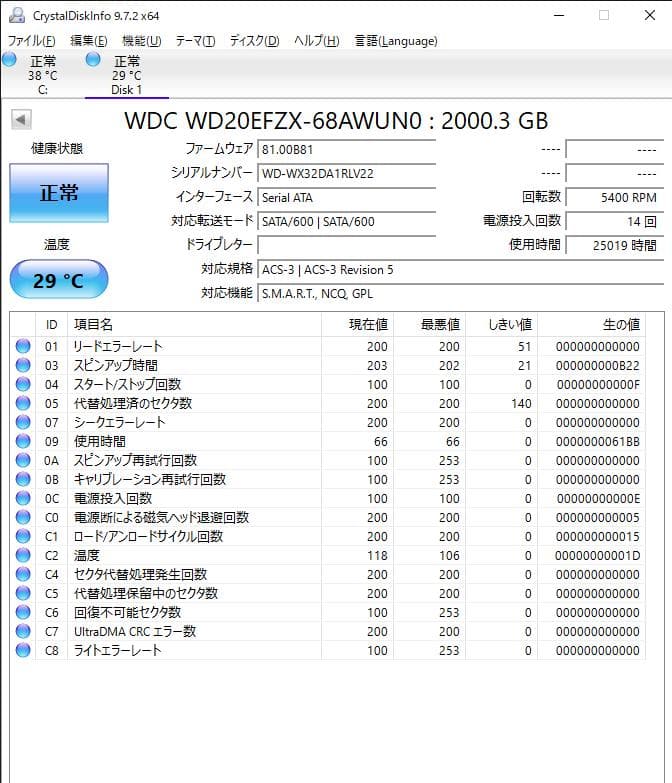The width and height of the screenshot is (672, 783).
Task: Click status orb of C7 UltraDMA CRC row
Action: pyautogui.click(x=23, y=631)
